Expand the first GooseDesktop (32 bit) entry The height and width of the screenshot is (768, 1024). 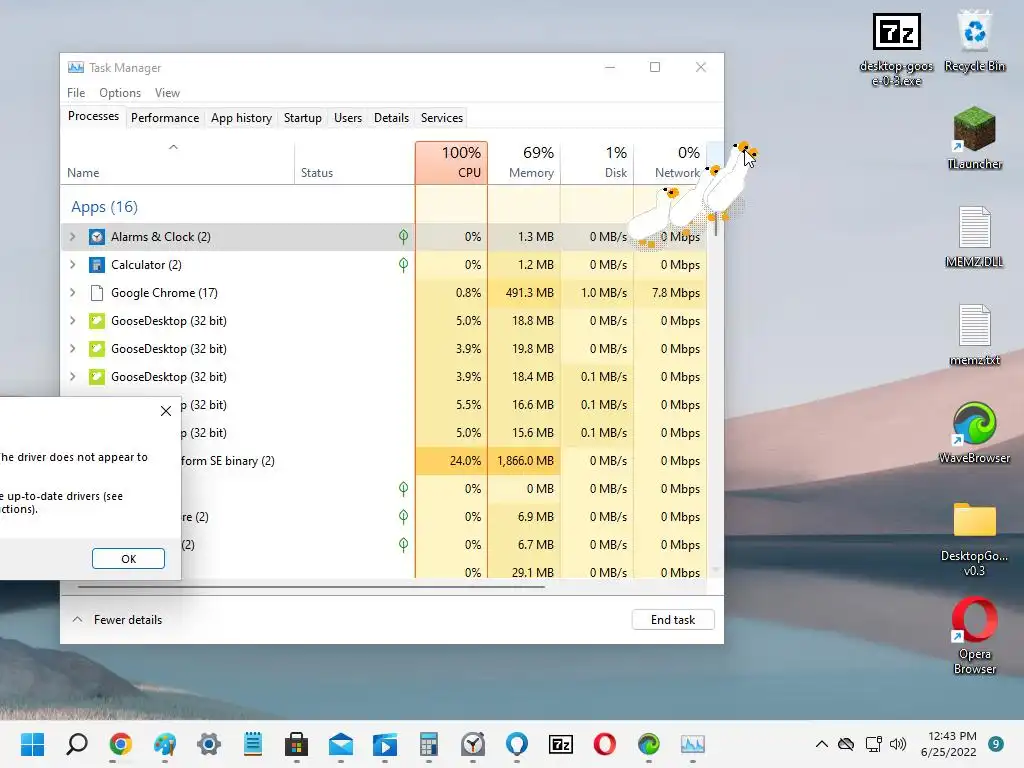click(x=72, y=321)
